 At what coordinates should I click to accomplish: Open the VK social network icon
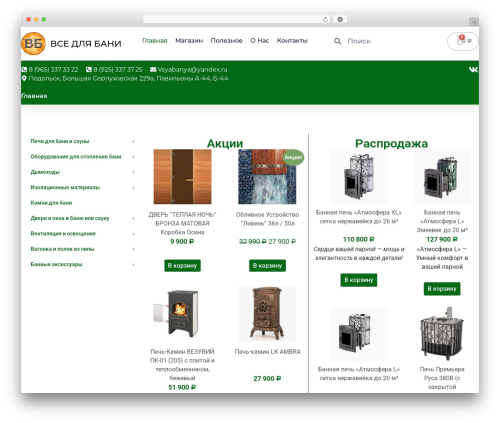(473, 69)
